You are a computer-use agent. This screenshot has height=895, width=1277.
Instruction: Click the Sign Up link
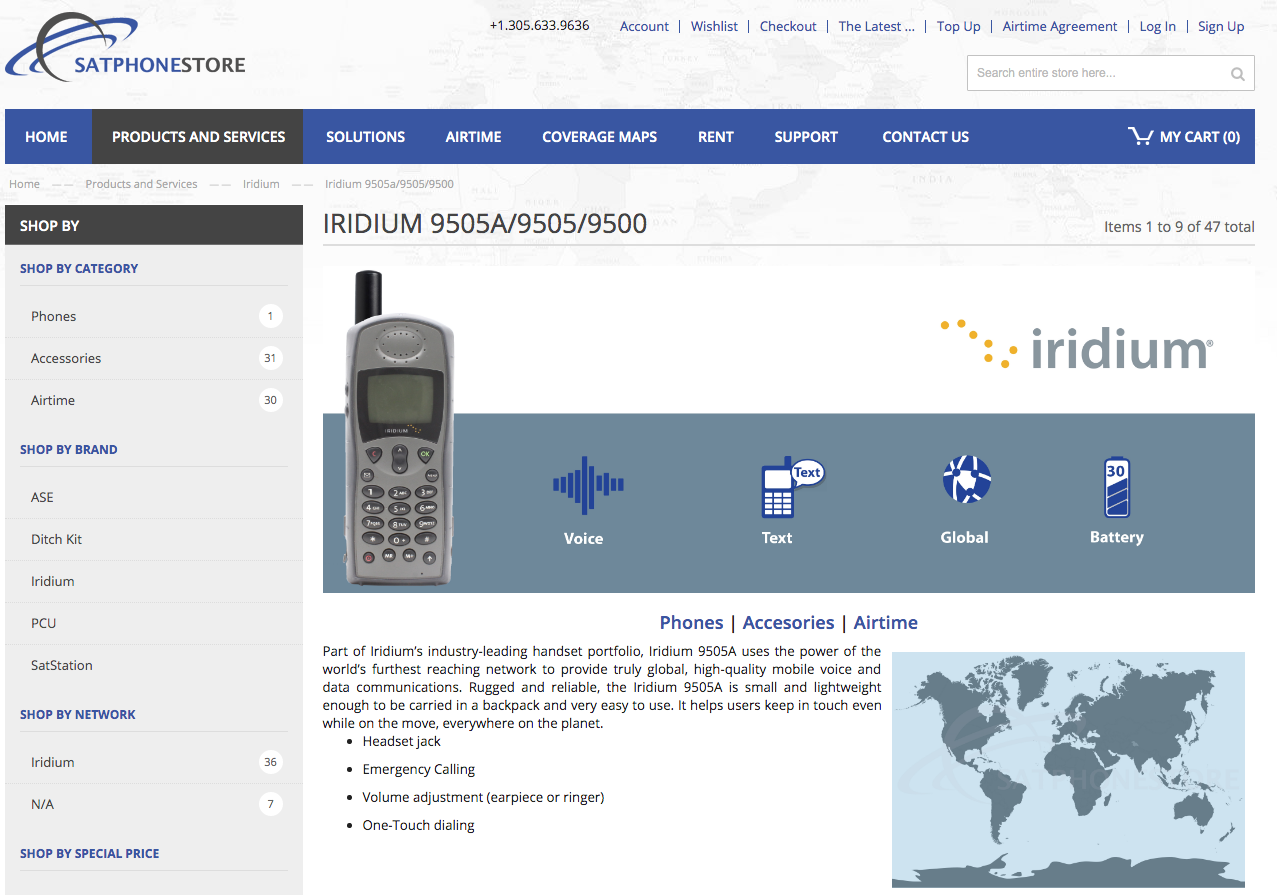click(x=1221, y=27)
